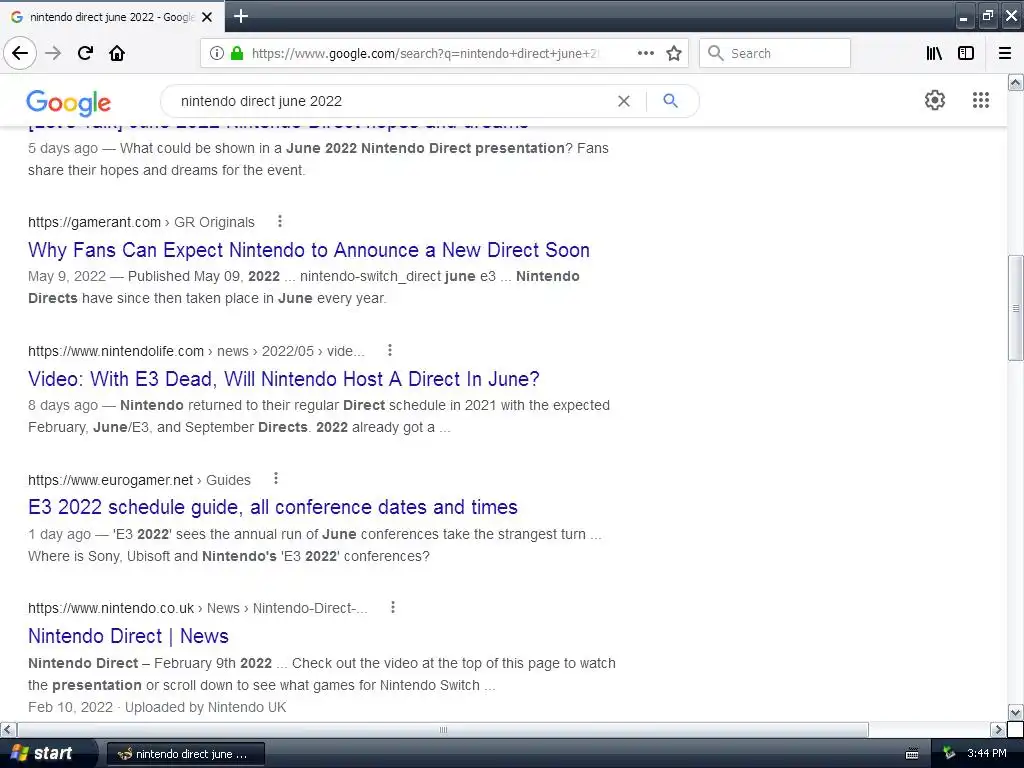Toggle the browser sidebar panel
The image size is (1024, 768).
tap(966, 53)
